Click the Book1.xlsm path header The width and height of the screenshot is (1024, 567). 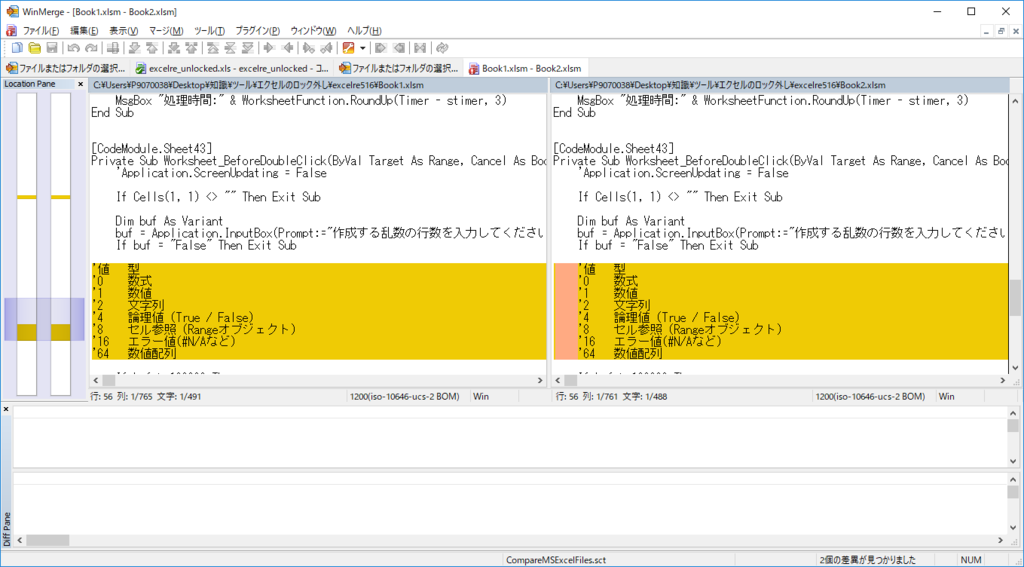(318, 85)
